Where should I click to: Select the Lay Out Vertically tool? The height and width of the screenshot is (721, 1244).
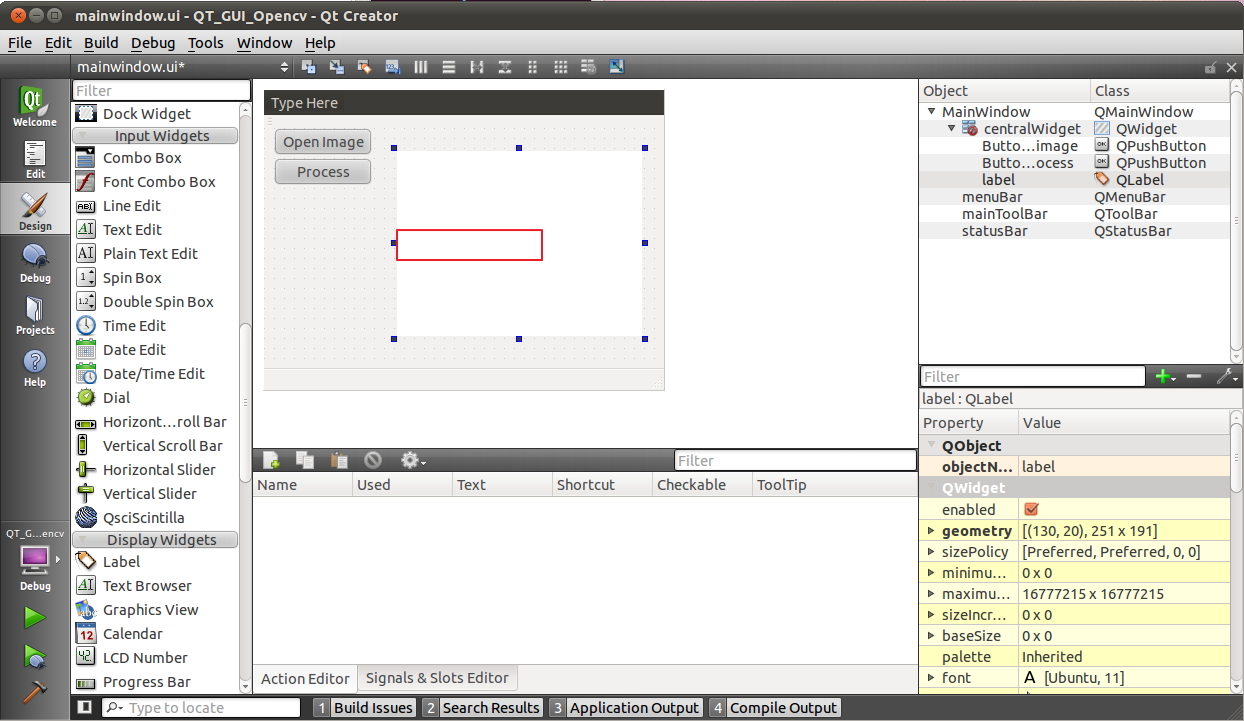click(x=449, y=66)
